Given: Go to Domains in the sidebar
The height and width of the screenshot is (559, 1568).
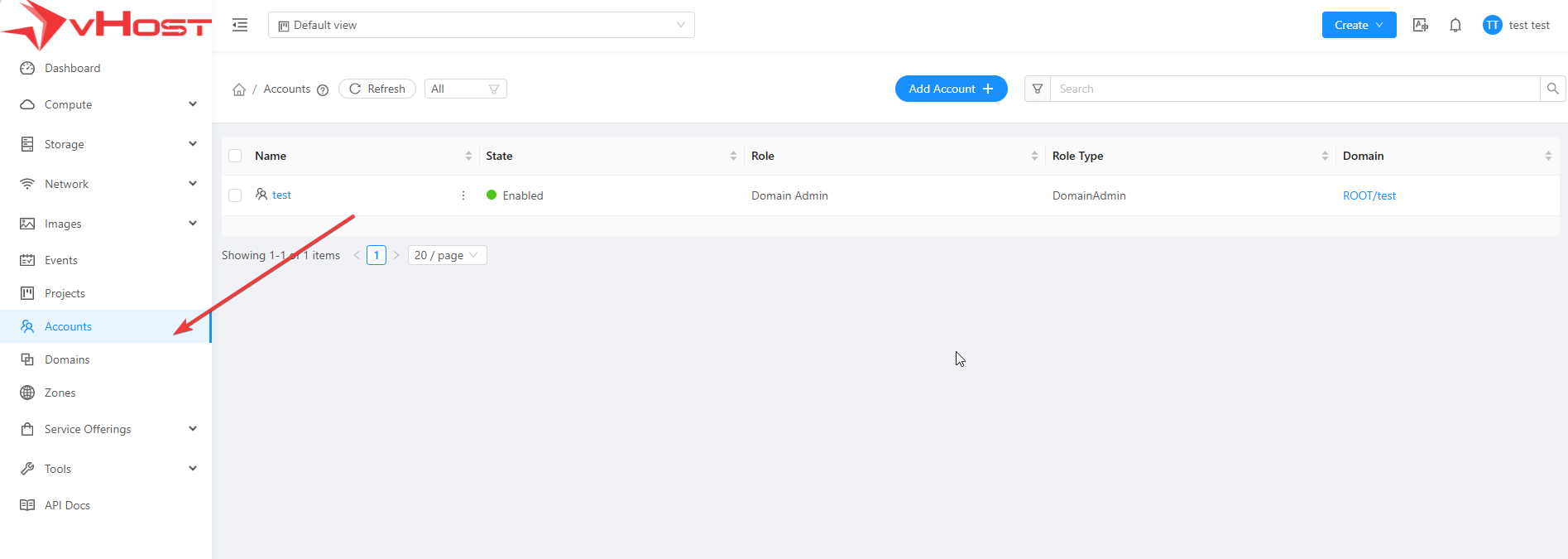Looking at the screenshot, I should 67,359.
